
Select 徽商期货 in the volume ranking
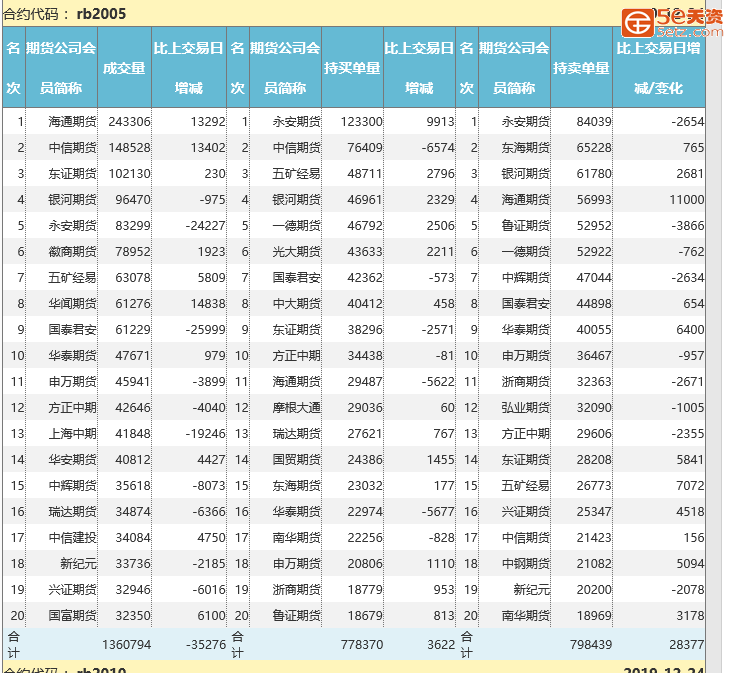pos(72,252)
